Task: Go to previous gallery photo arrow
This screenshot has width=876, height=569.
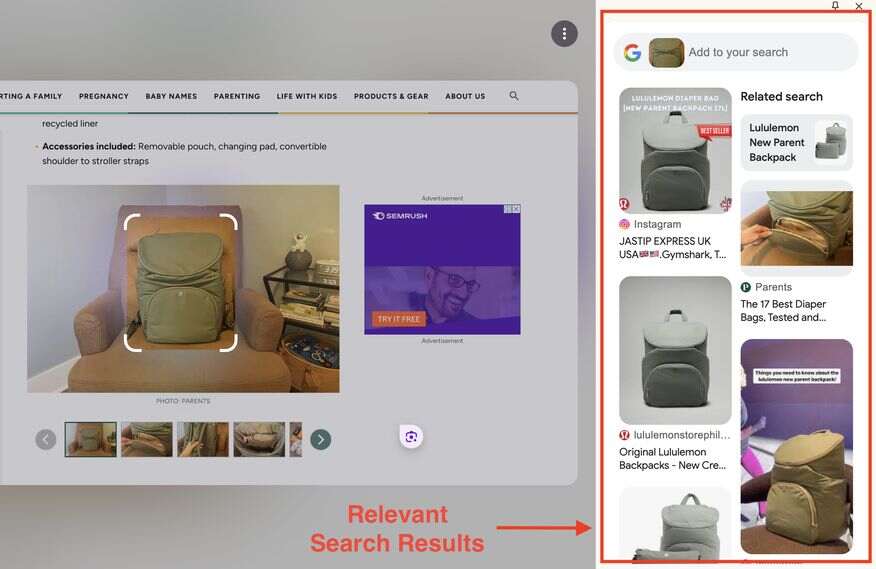Action: pos(46,439)
